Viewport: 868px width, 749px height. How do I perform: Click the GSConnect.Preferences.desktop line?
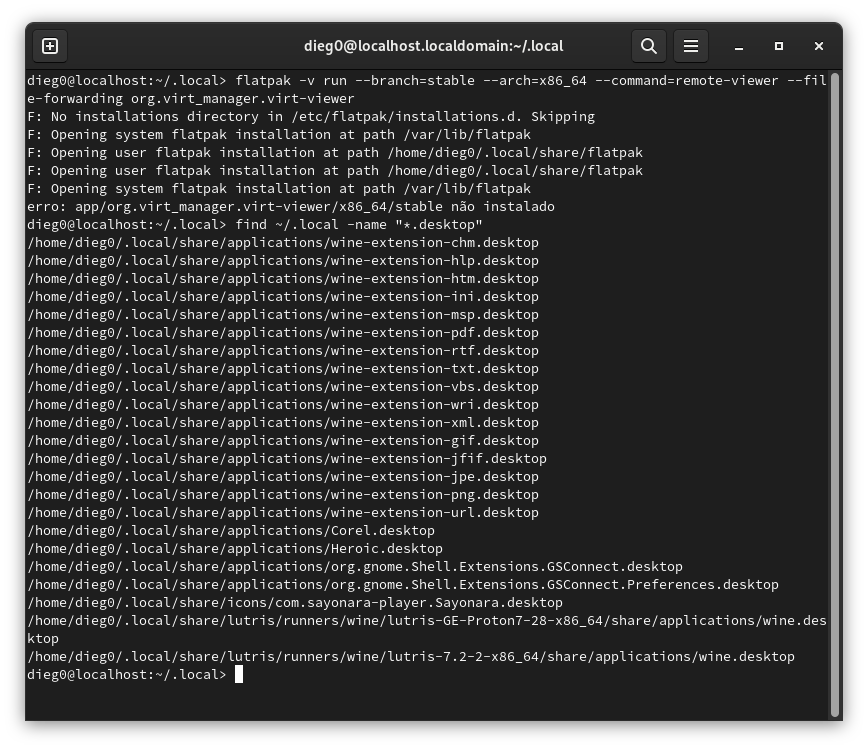click(402, 585)
